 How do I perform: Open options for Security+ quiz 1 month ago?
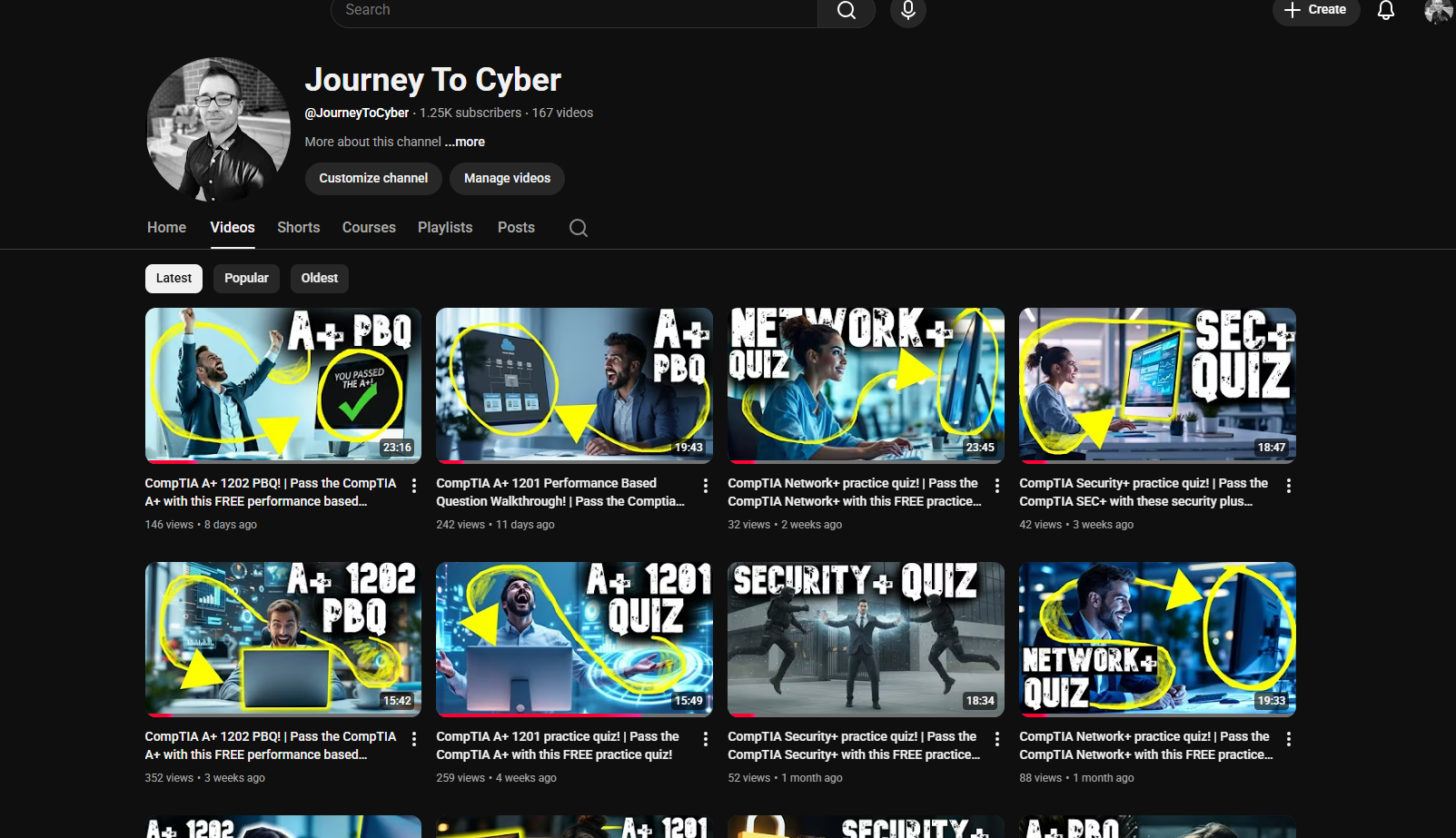(x=997, y=739)
